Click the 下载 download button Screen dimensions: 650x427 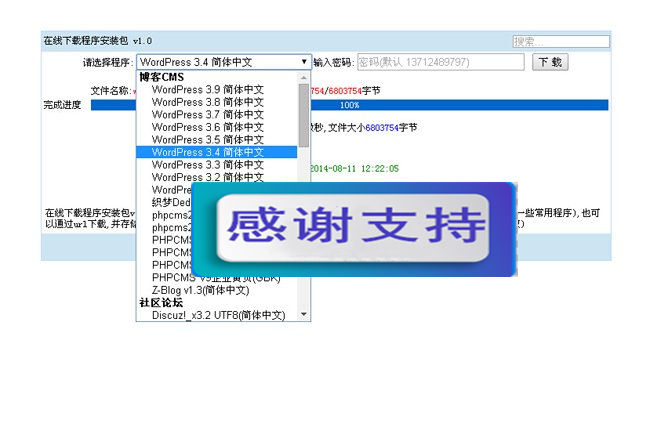tap(550, 62)
